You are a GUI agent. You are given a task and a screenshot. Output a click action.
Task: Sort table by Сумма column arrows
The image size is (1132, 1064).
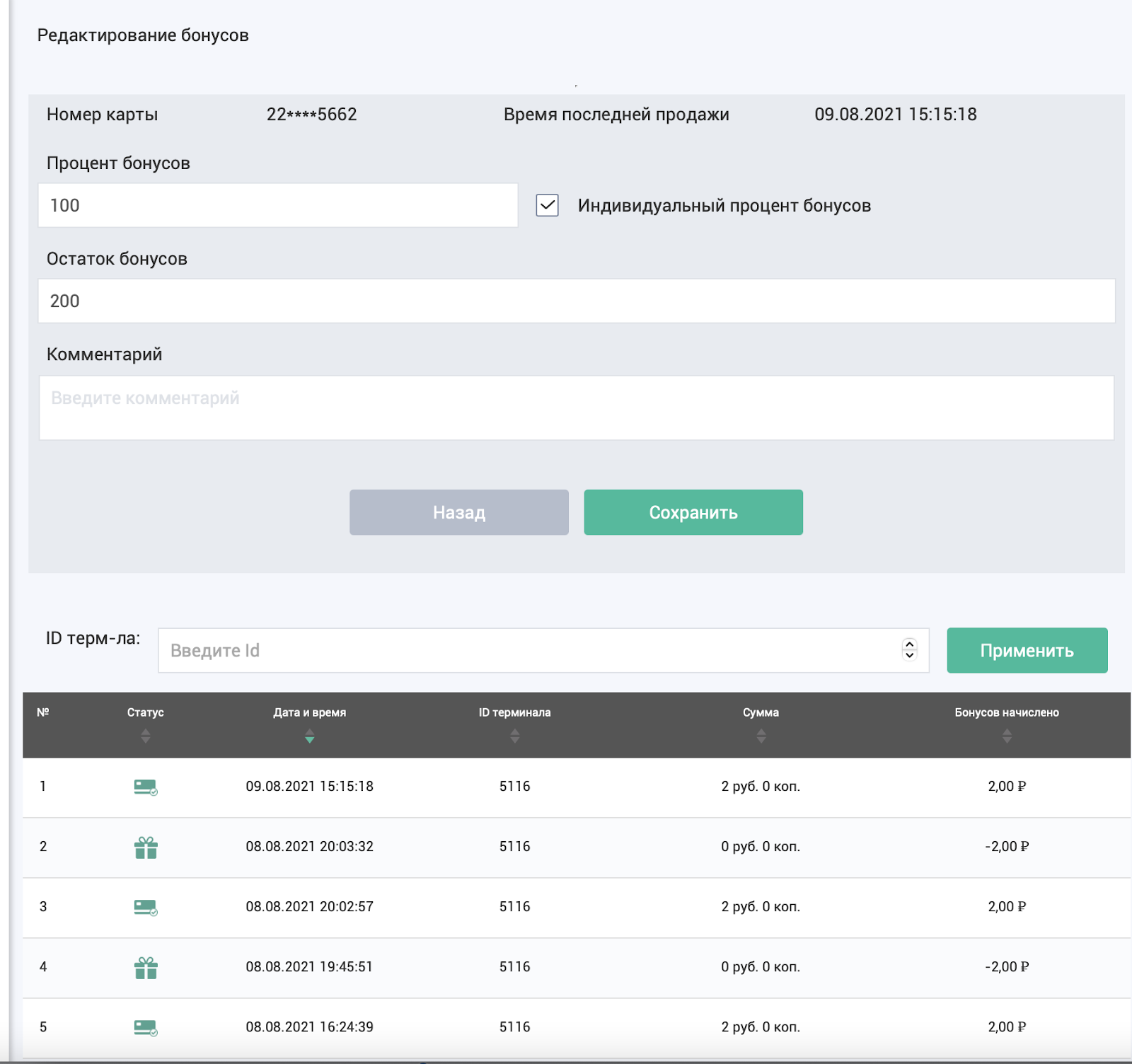[761, 736]
